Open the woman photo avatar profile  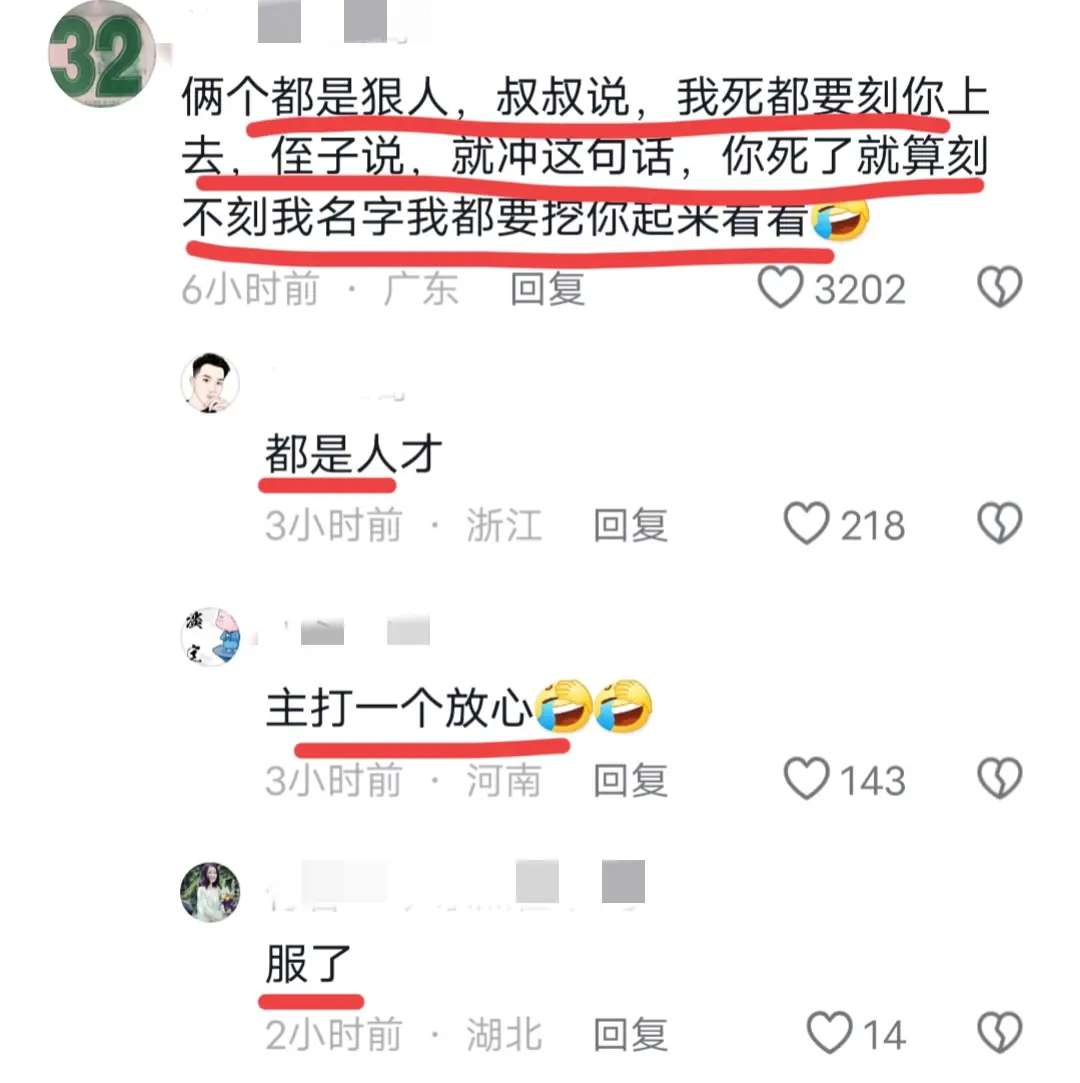pyautogui.click(x=210, y=892)
